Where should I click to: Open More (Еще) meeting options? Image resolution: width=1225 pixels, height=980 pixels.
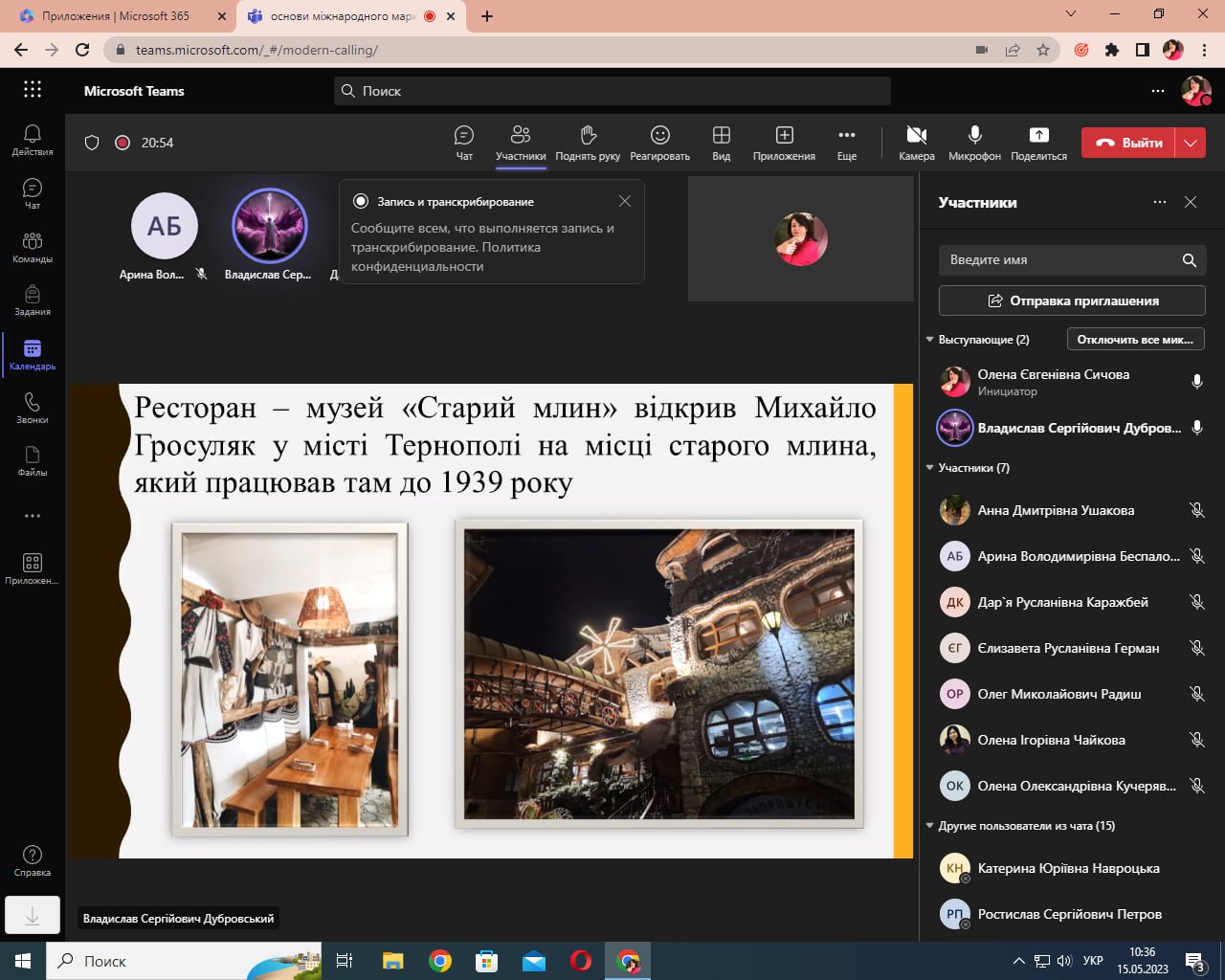point(847,143)
